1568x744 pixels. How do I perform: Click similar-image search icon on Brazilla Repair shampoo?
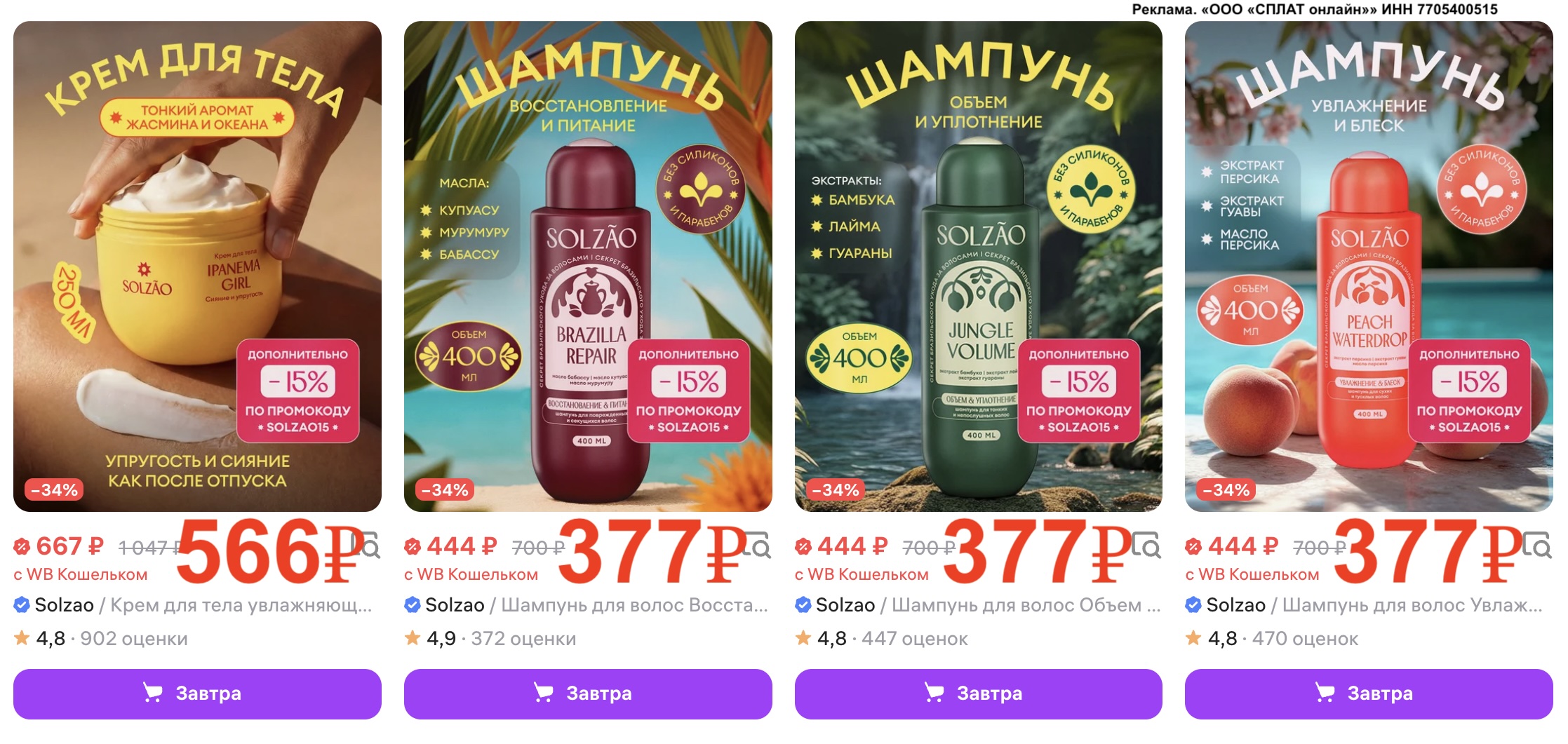pyautogui.click(x=757, y=546)
